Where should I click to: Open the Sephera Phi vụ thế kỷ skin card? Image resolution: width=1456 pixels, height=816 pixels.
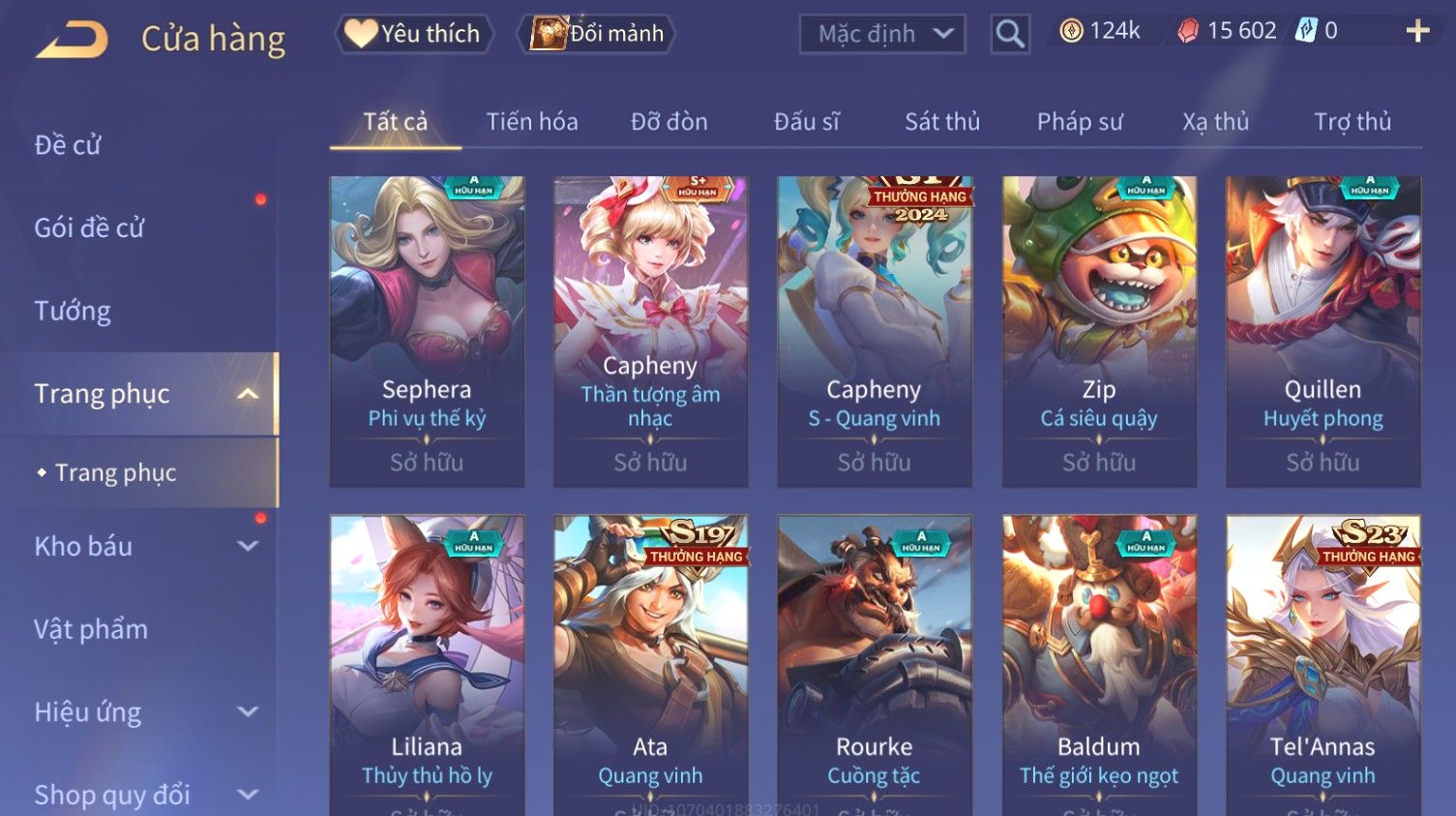(427, 331)
